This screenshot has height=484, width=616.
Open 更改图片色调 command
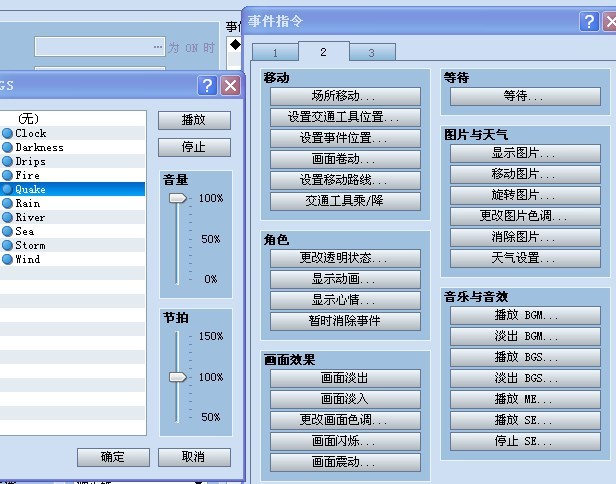point(525,216)
